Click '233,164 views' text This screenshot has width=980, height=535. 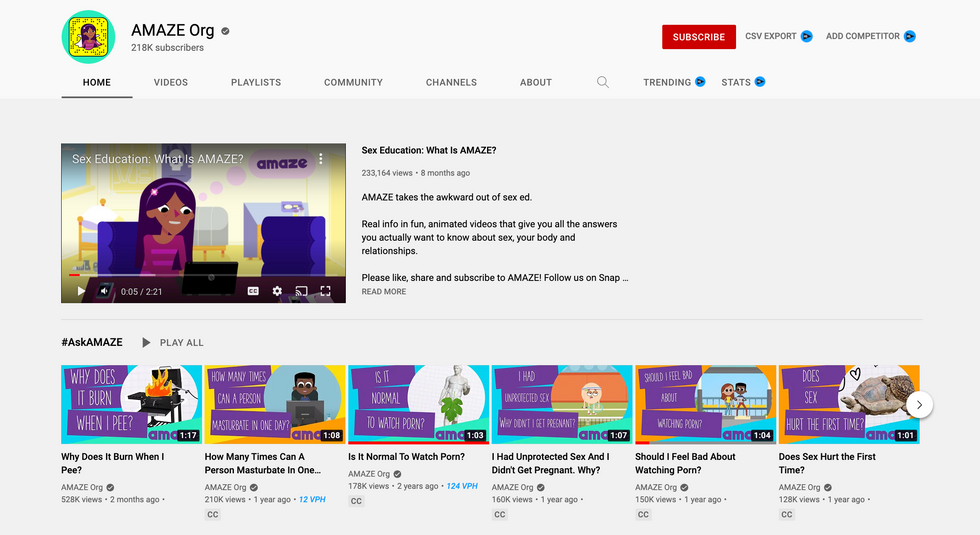(x=387, y=173)
